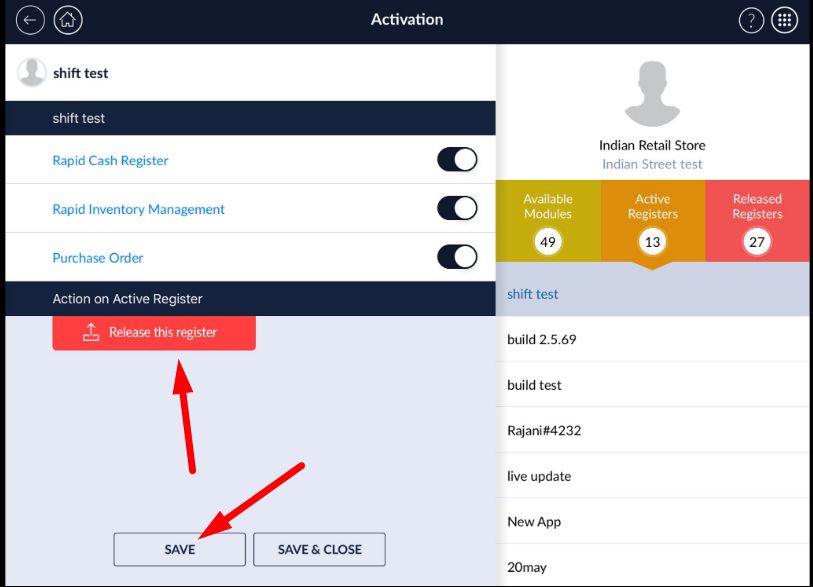This screenshot has width=813, height=587.
Task: Click the upload icon on Release button
Action: pos(91,332)
